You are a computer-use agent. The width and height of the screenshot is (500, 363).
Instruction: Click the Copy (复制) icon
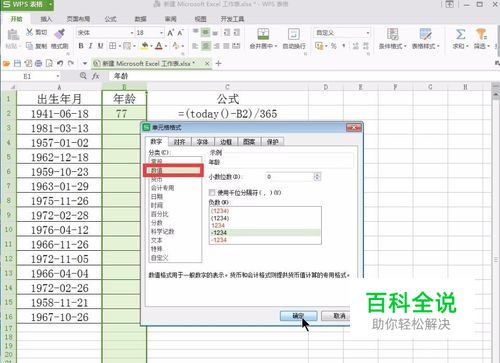30,46
